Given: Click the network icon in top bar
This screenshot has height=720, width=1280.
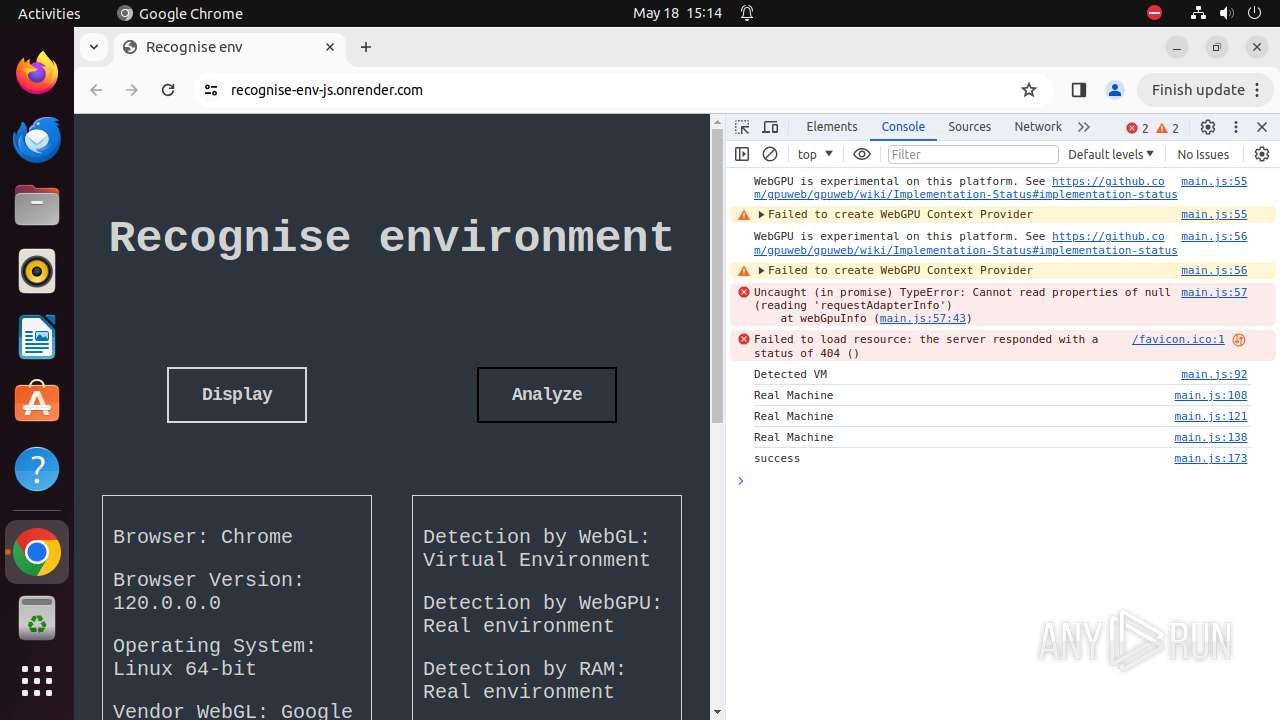Looking at the screenshot, I should tap(1198, 13).
